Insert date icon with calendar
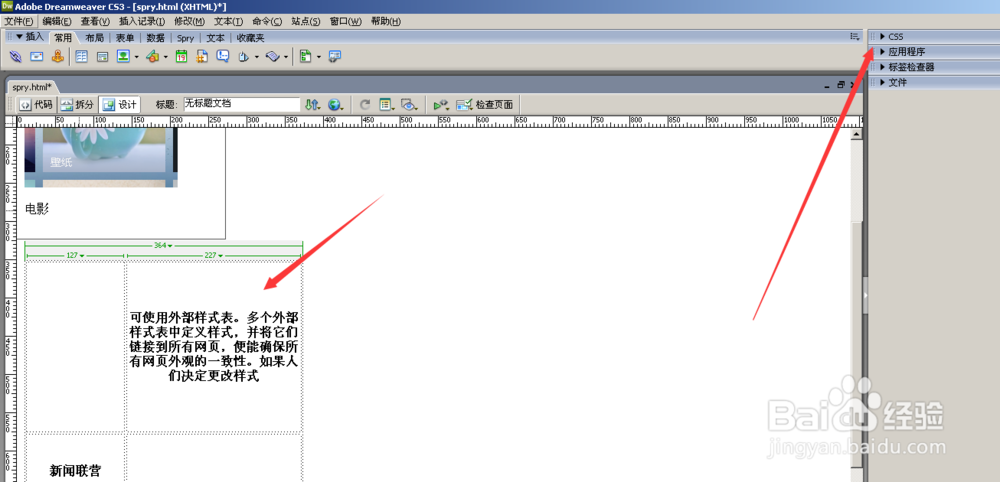 click(181, 57)
